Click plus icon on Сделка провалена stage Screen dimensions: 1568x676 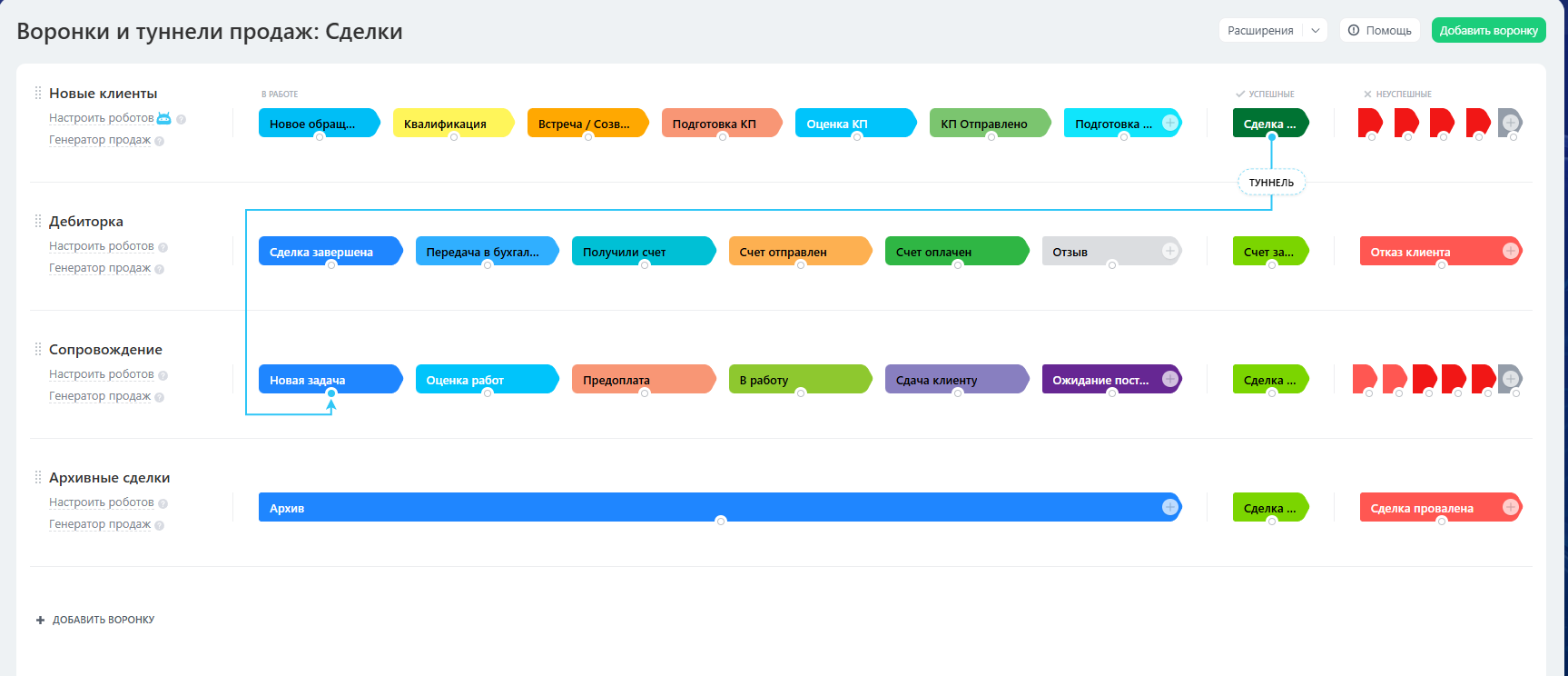click(x=1511, y=507)
